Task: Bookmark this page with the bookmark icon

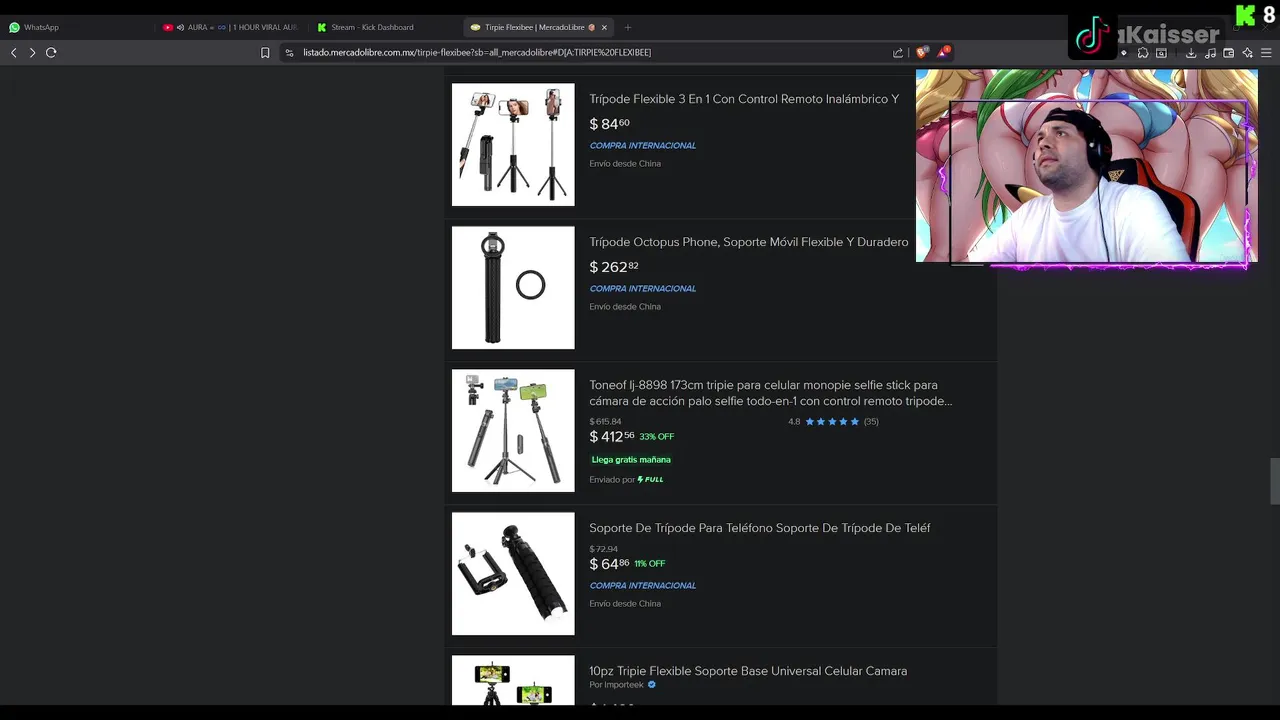Action: point(265,53)
